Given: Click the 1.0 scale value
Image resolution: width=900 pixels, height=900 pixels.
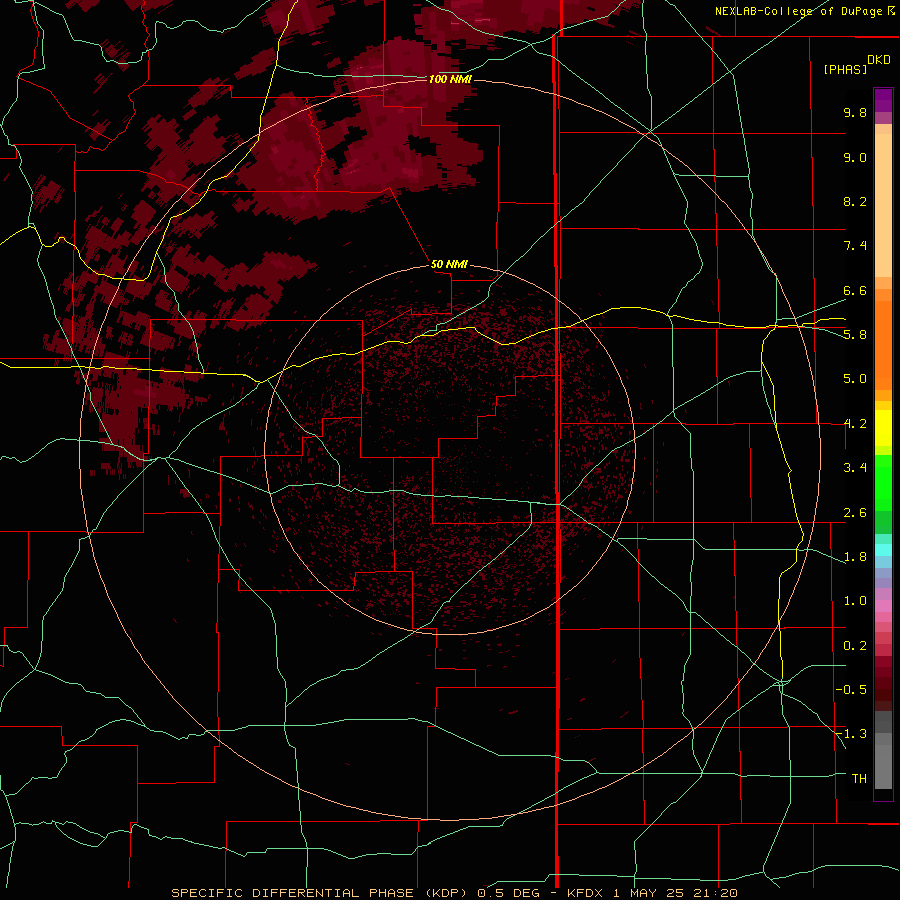Looking at the screenshot, I should (x=855, y=601).
